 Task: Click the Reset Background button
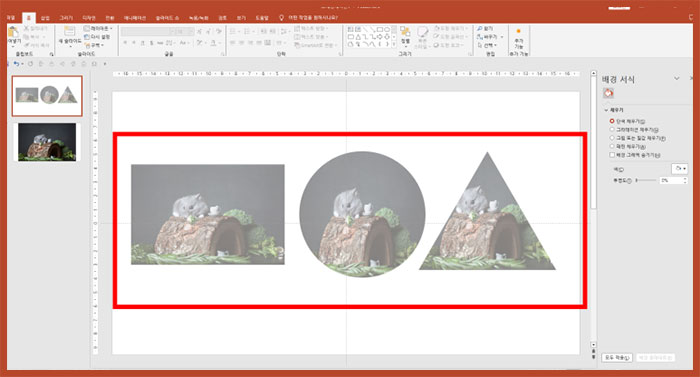coord(655,358)
